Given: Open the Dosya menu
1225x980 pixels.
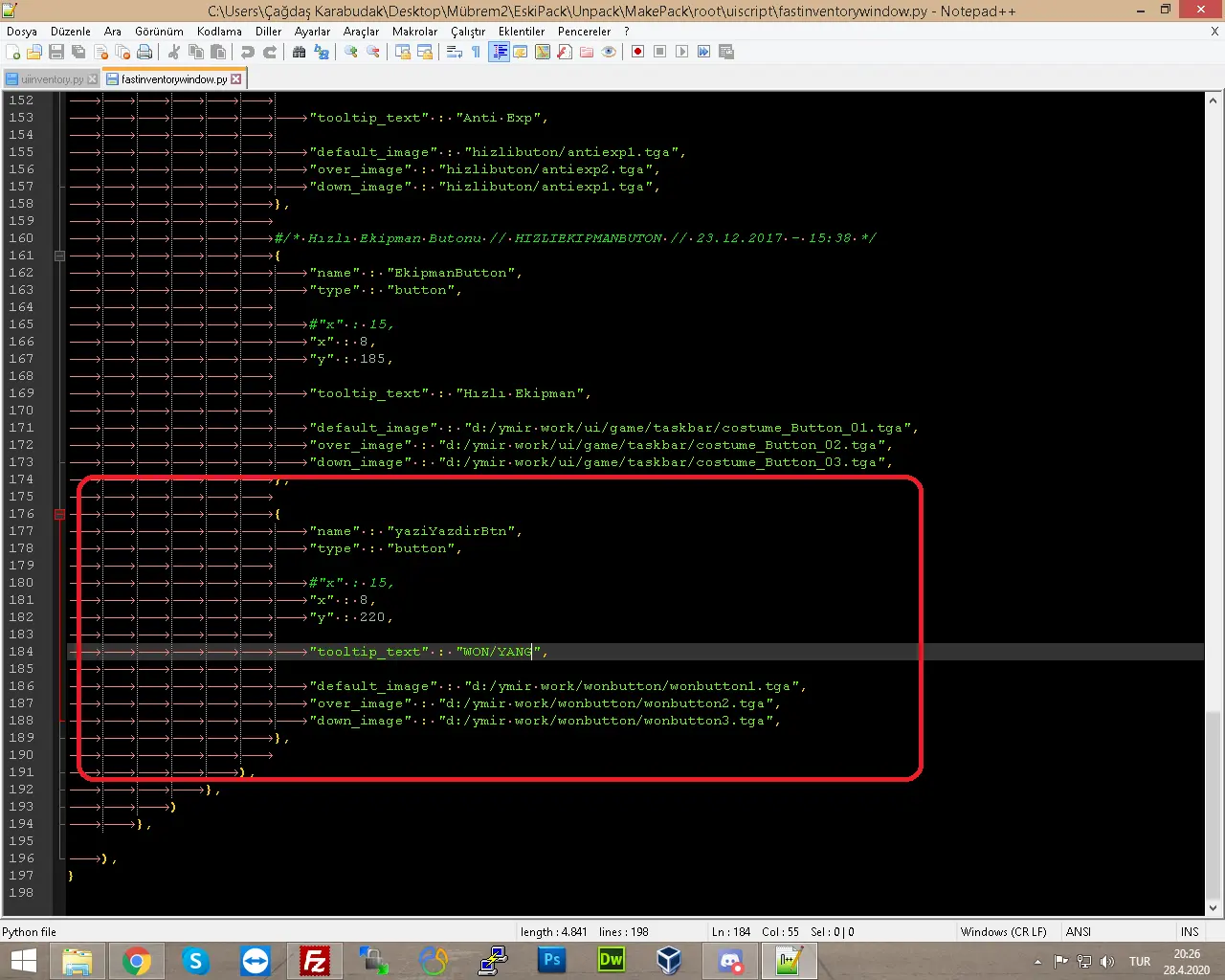Looking at the screenshot, I should pyautogui.click(x=22, y=32).
